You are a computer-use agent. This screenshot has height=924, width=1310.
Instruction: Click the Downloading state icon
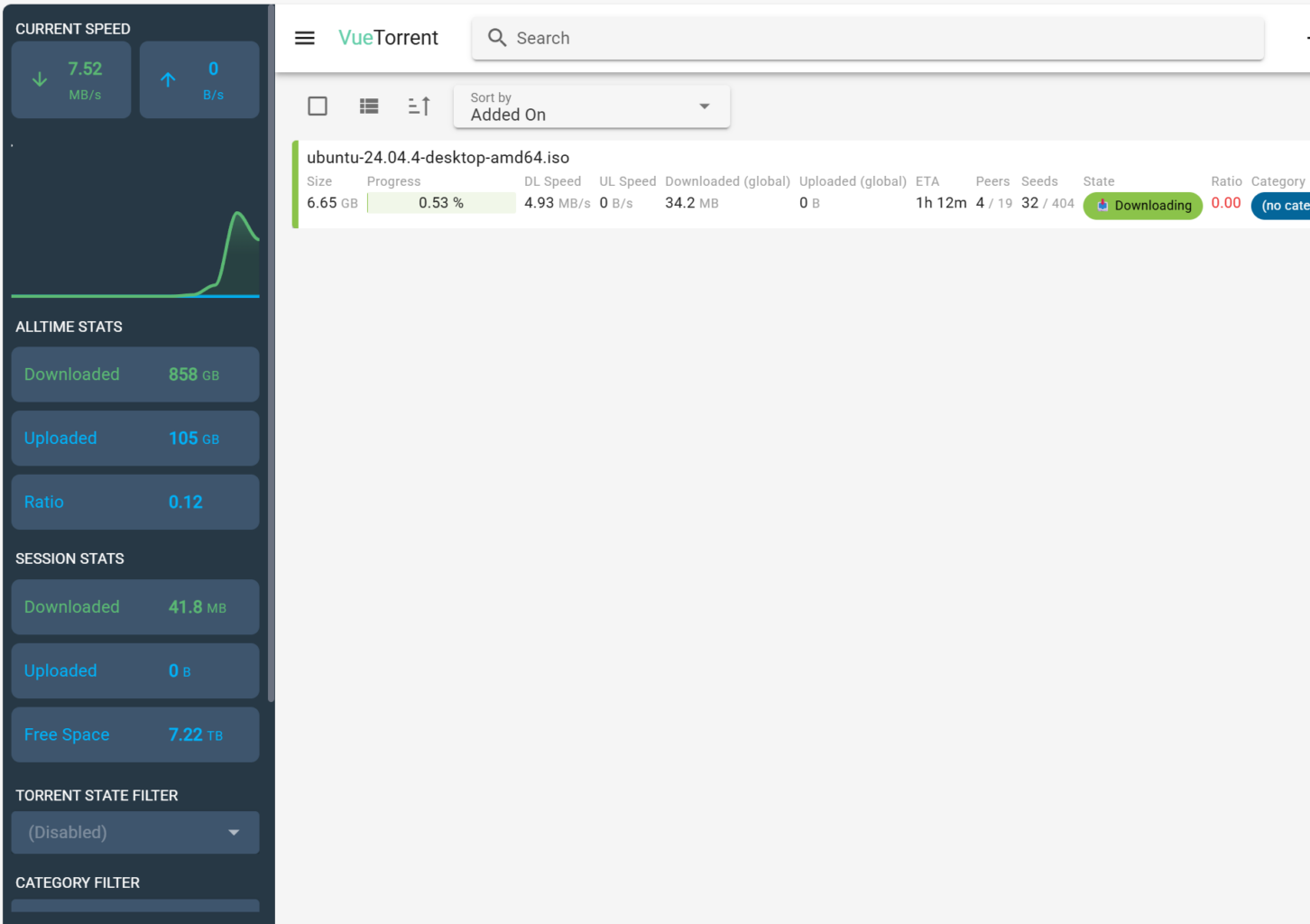(1102, 206)
